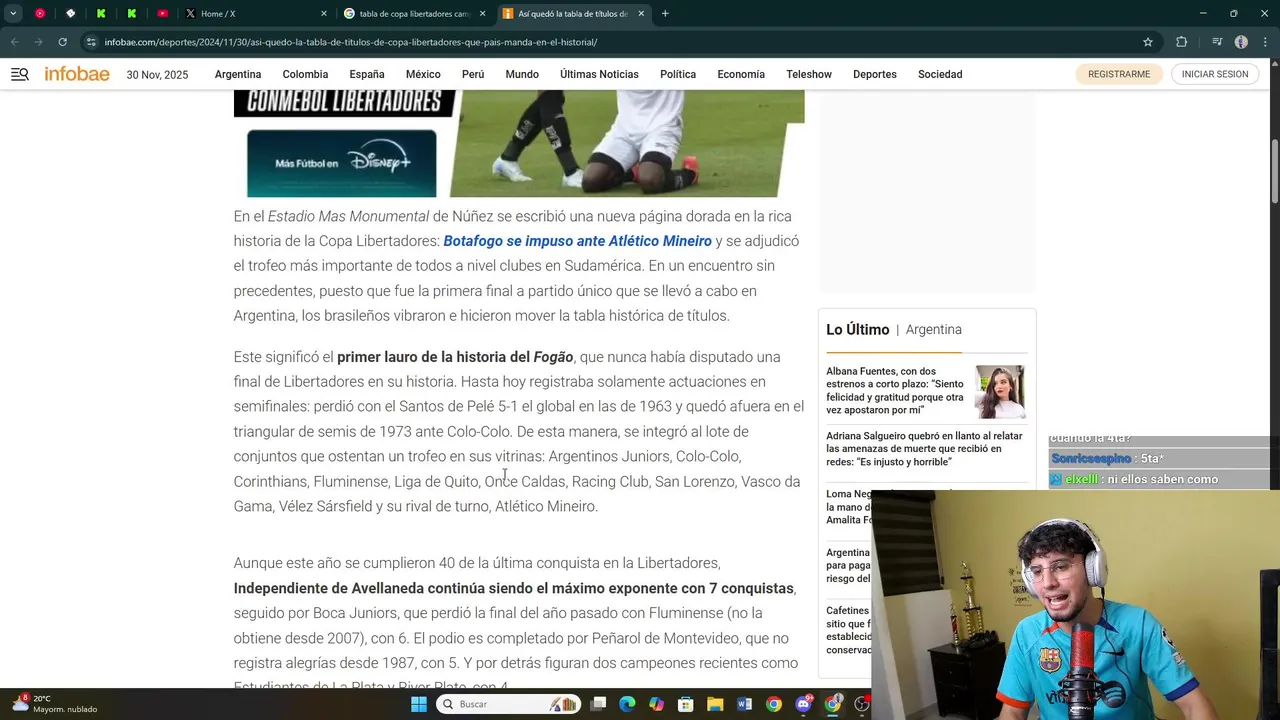Screen dimensions: 1280x720
Task: Open the Teleshow section
Action: click(x=809, y=74)
